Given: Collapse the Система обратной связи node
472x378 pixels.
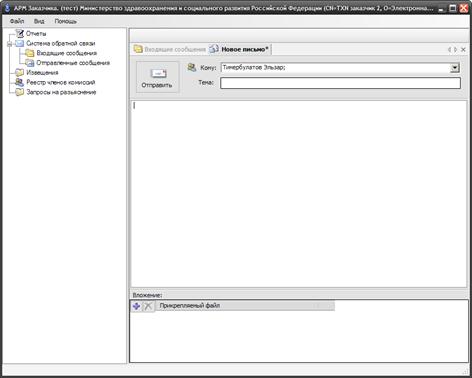Looking at the screenshot, I should [x=9, y=44].
